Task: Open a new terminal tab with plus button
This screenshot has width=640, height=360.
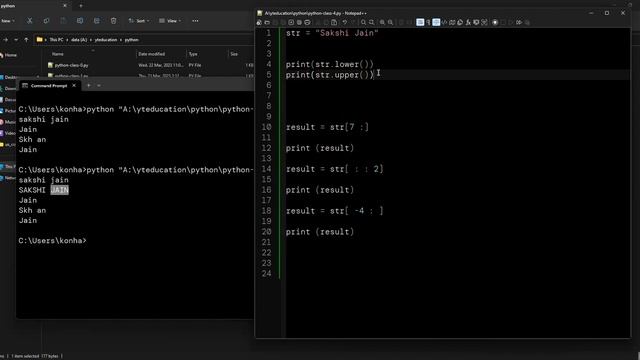Action: click(89, 86)
